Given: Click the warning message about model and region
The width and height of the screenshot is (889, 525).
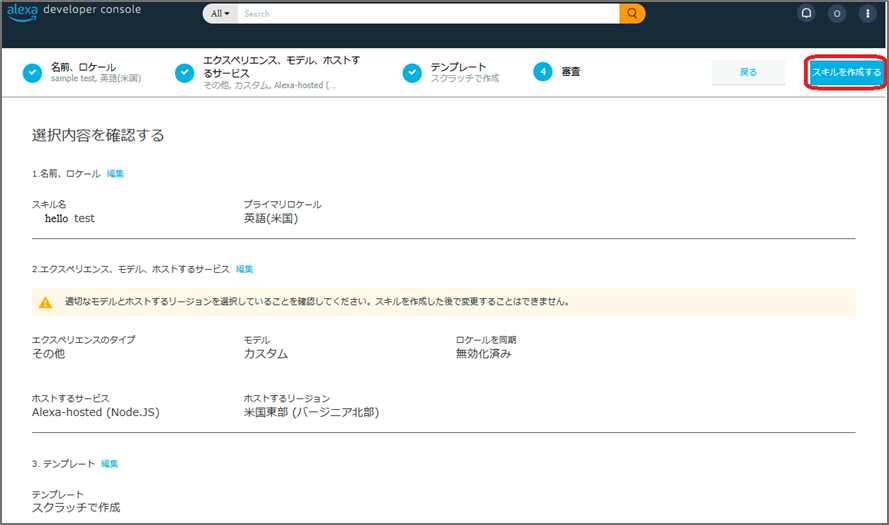Looking at the screenshot, I should (317, 302).
